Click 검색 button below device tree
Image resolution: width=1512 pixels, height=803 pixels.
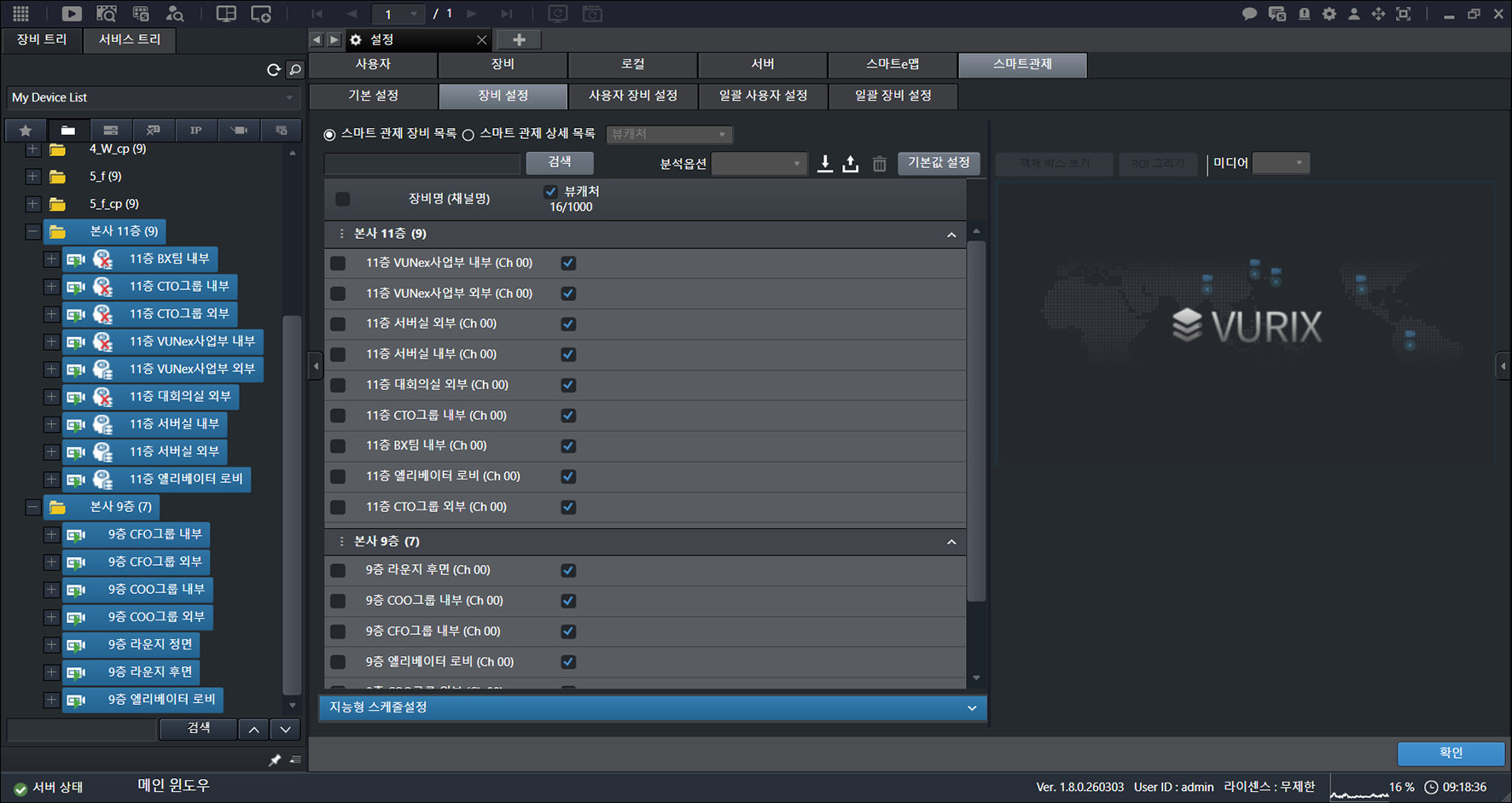point(199,729)
